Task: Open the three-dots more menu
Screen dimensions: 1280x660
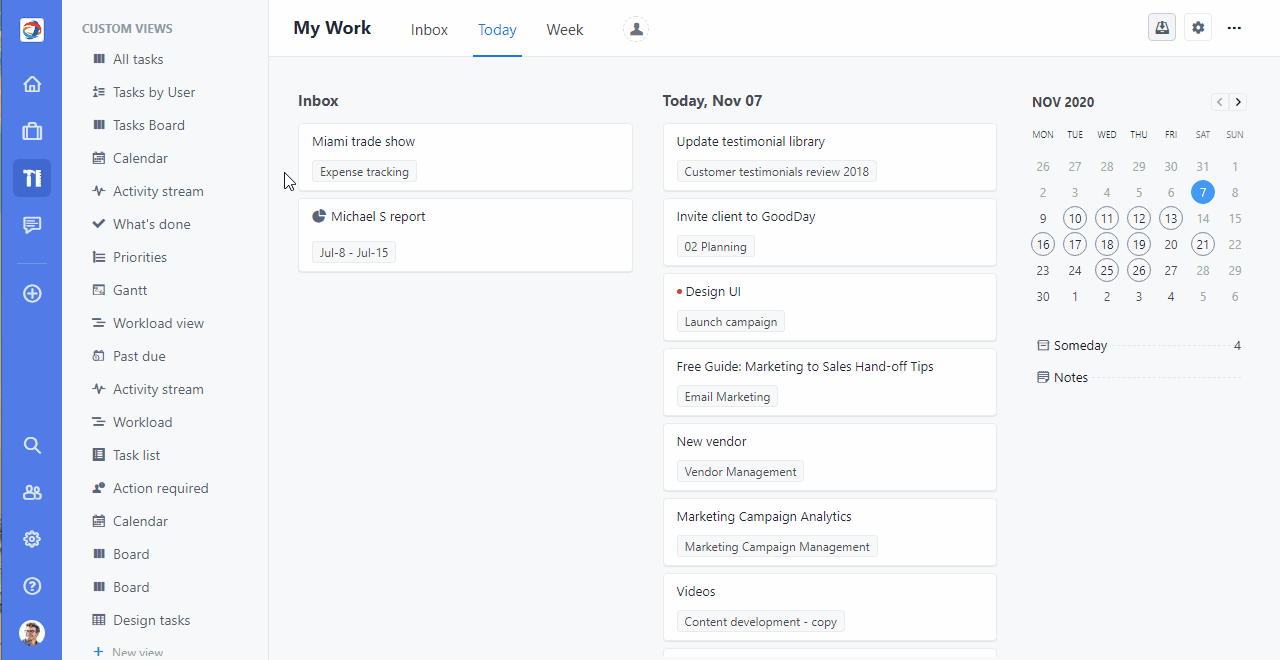Action: [x=1234, y=28]
